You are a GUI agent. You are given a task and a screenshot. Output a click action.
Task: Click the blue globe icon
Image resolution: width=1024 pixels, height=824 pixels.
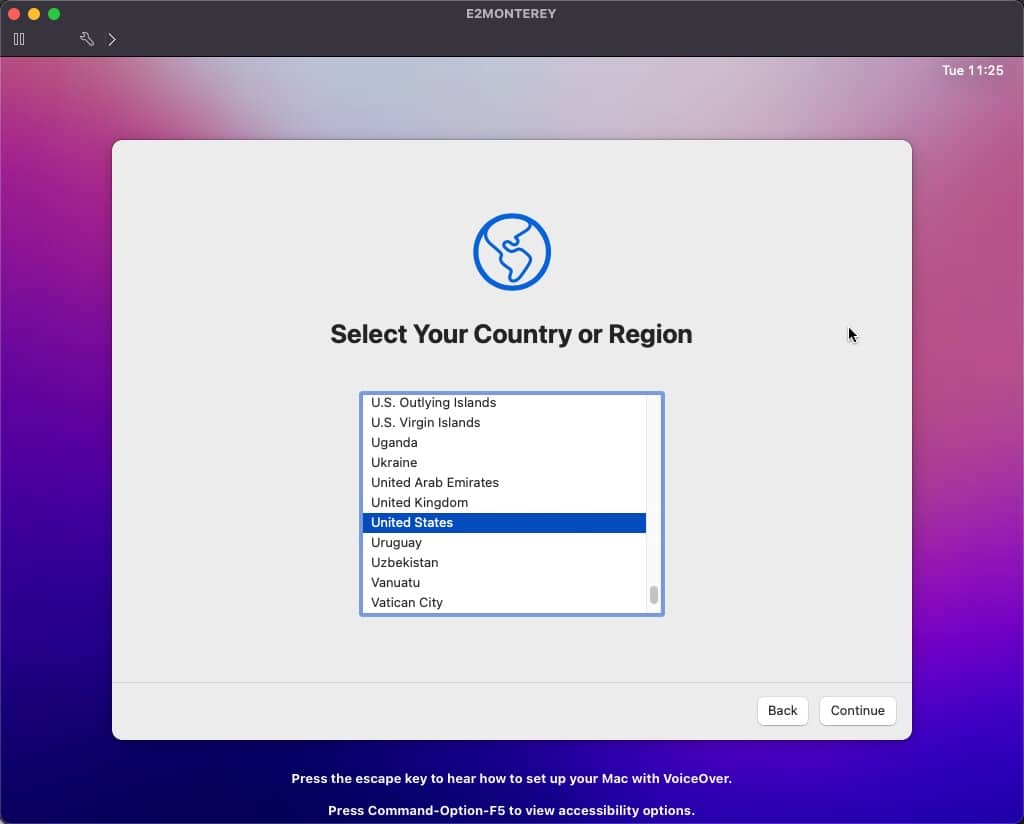(x=512, y=252)
